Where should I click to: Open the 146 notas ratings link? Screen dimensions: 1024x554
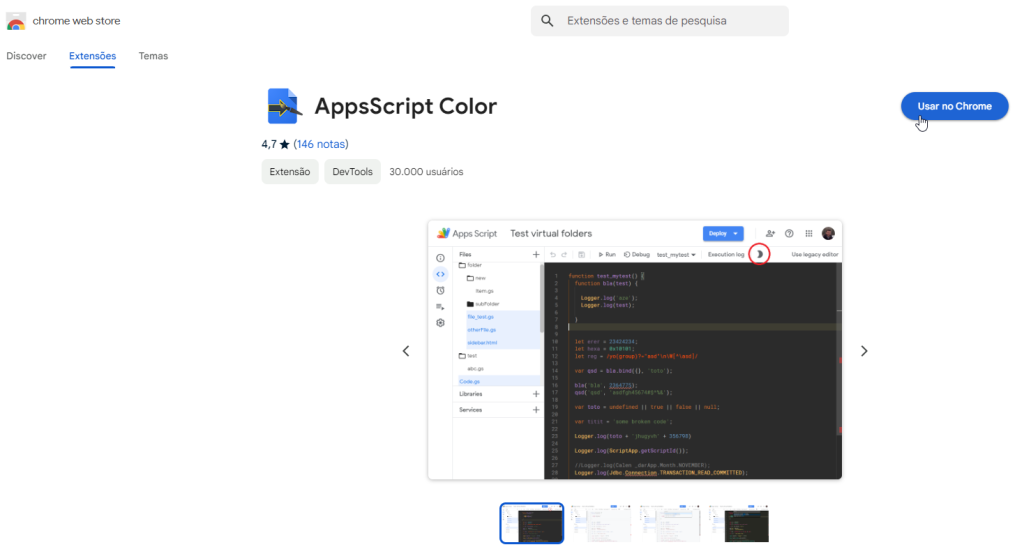tap(321, 144)
